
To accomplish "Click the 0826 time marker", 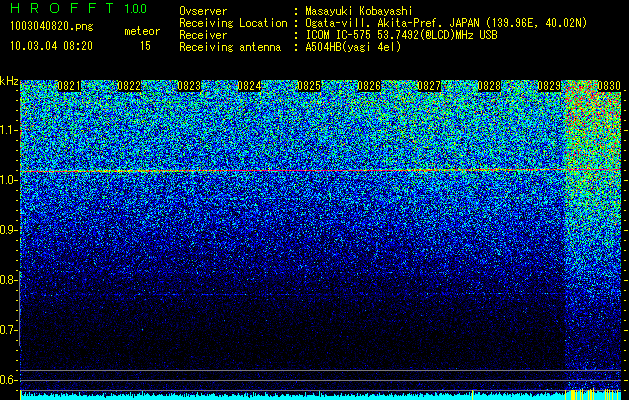I will pos(369,86).
